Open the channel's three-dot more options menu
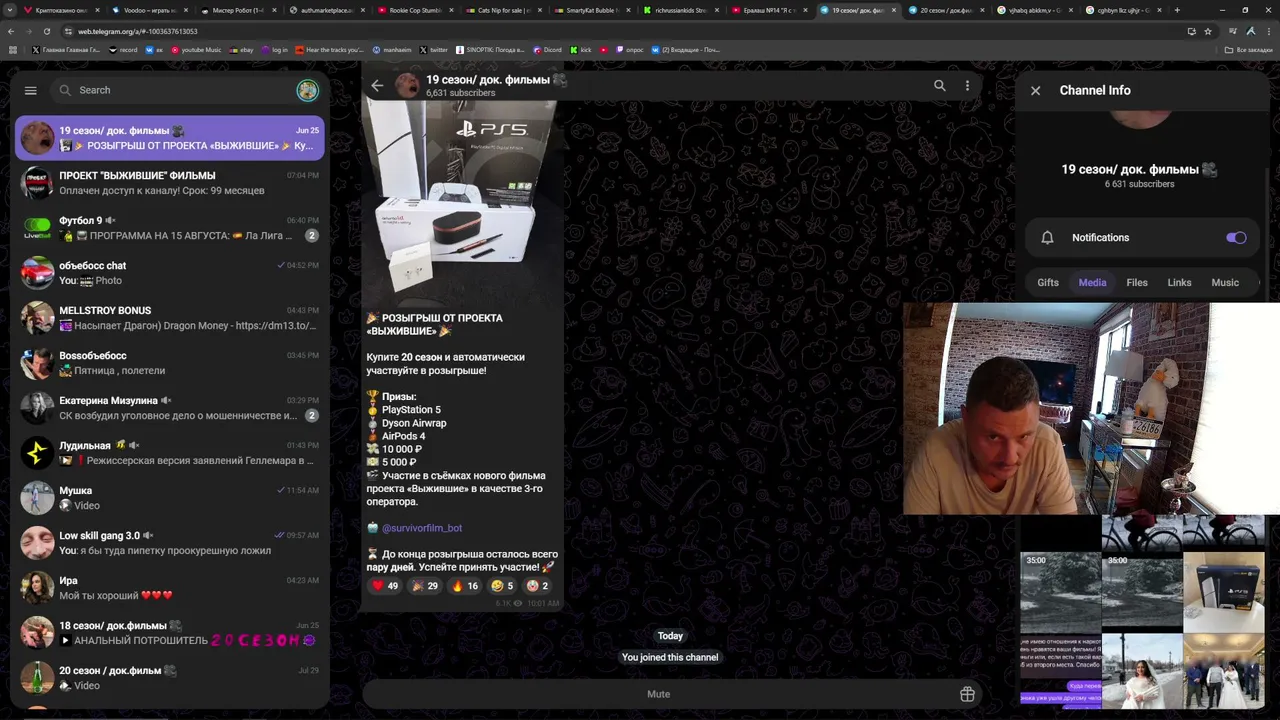Viewport: 1280px width, 720px height. pos(967,86)
